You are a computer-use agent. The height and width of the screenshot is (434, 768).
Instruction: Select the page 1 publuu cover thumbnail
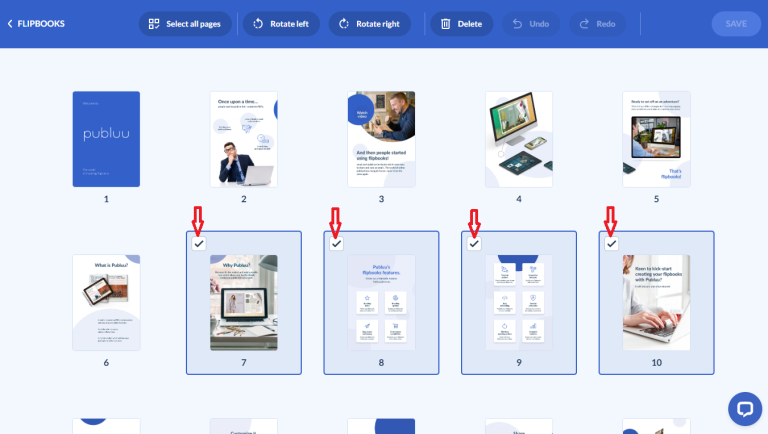106,139
